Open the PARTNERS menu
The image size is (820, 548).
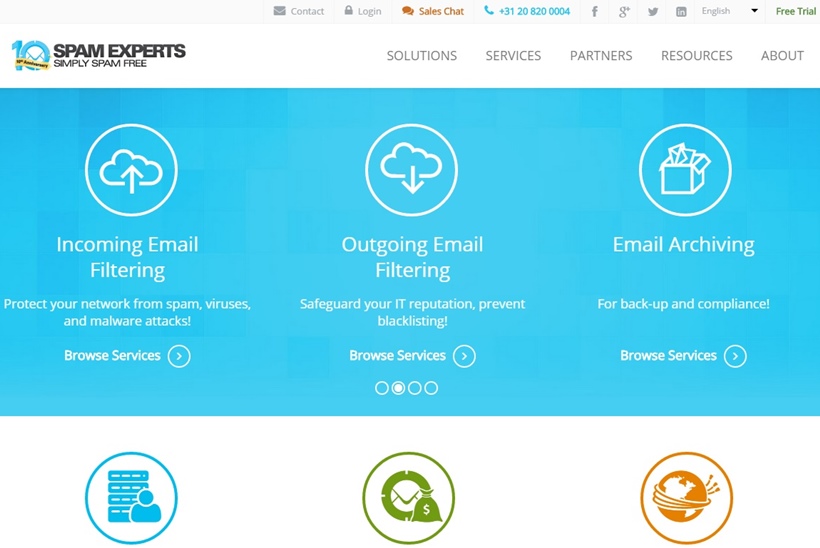click(601, 55)
